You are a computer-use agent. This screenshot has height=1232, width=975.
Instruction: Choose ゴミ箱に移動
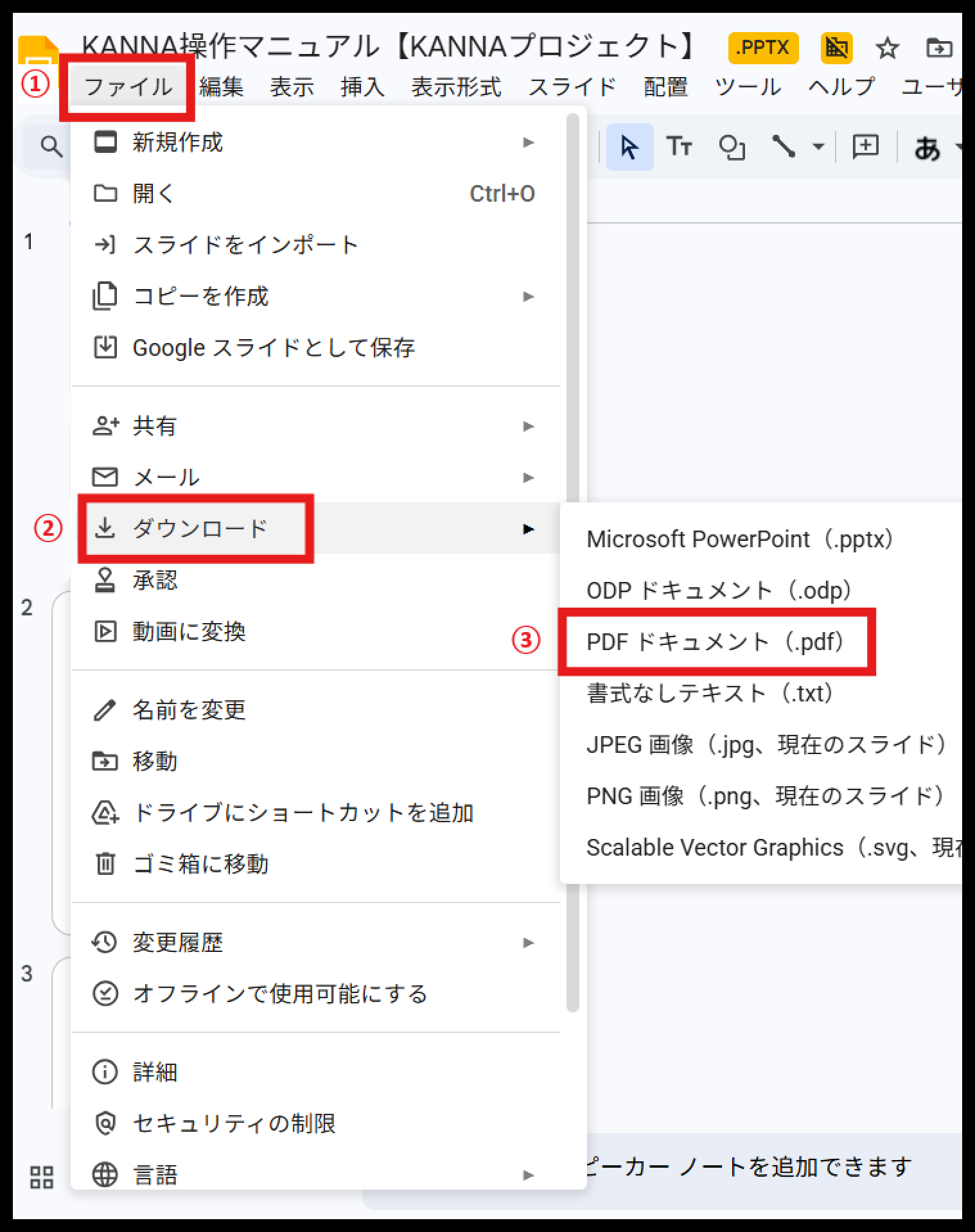point(315,864)
